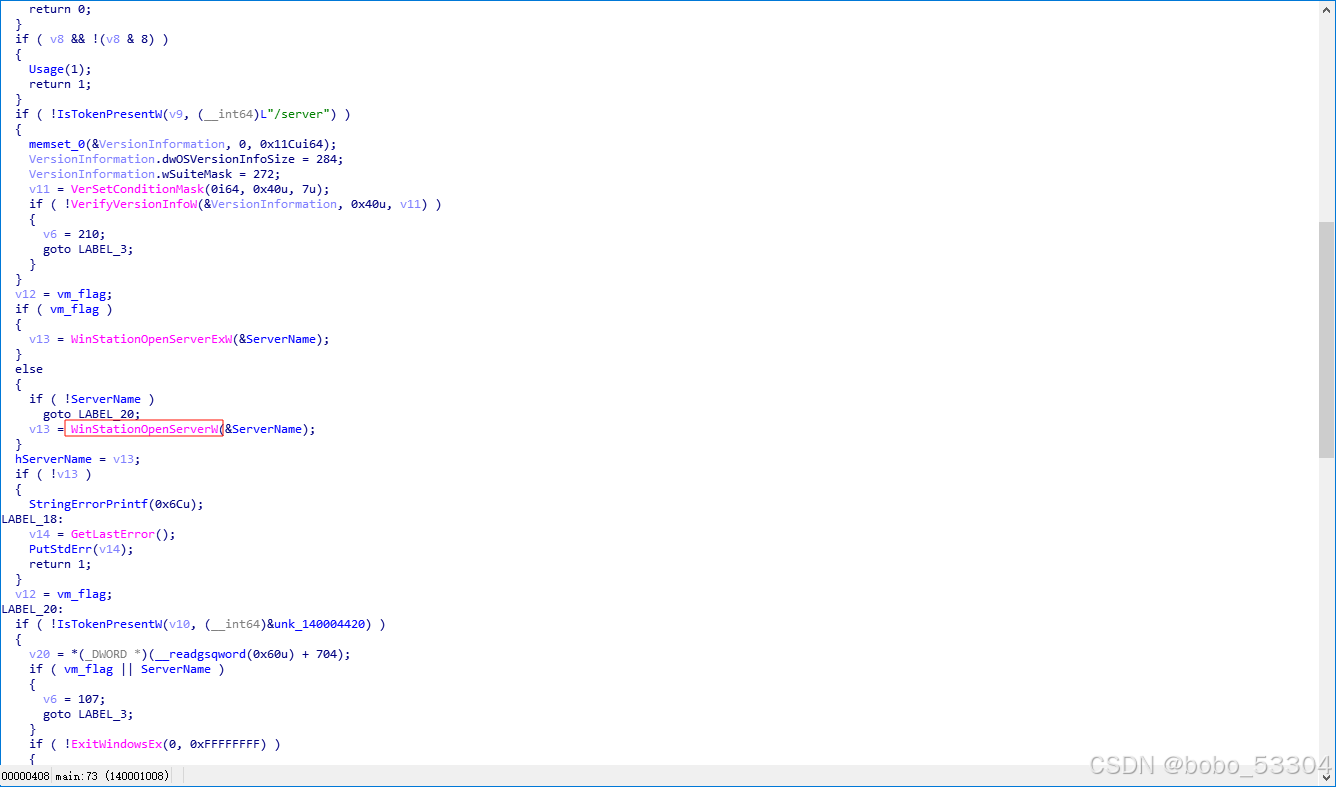1336x787 pixels.
Task: Click the WinStationOpenServerExW function call
Action: pyautogui.click(x=151, y=339)
